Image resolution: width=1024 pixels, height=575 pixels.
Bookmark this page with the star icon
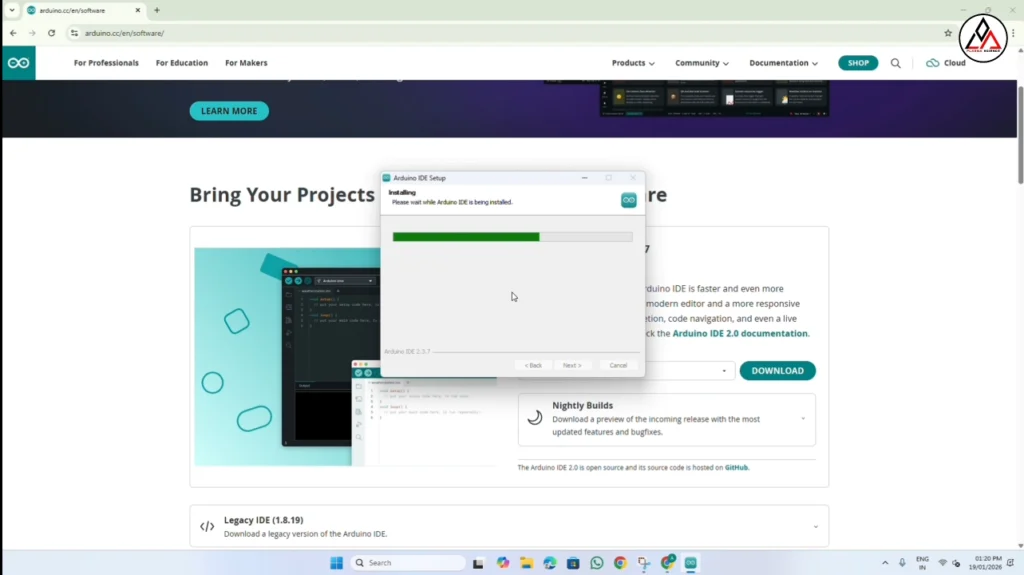[948, 33]
